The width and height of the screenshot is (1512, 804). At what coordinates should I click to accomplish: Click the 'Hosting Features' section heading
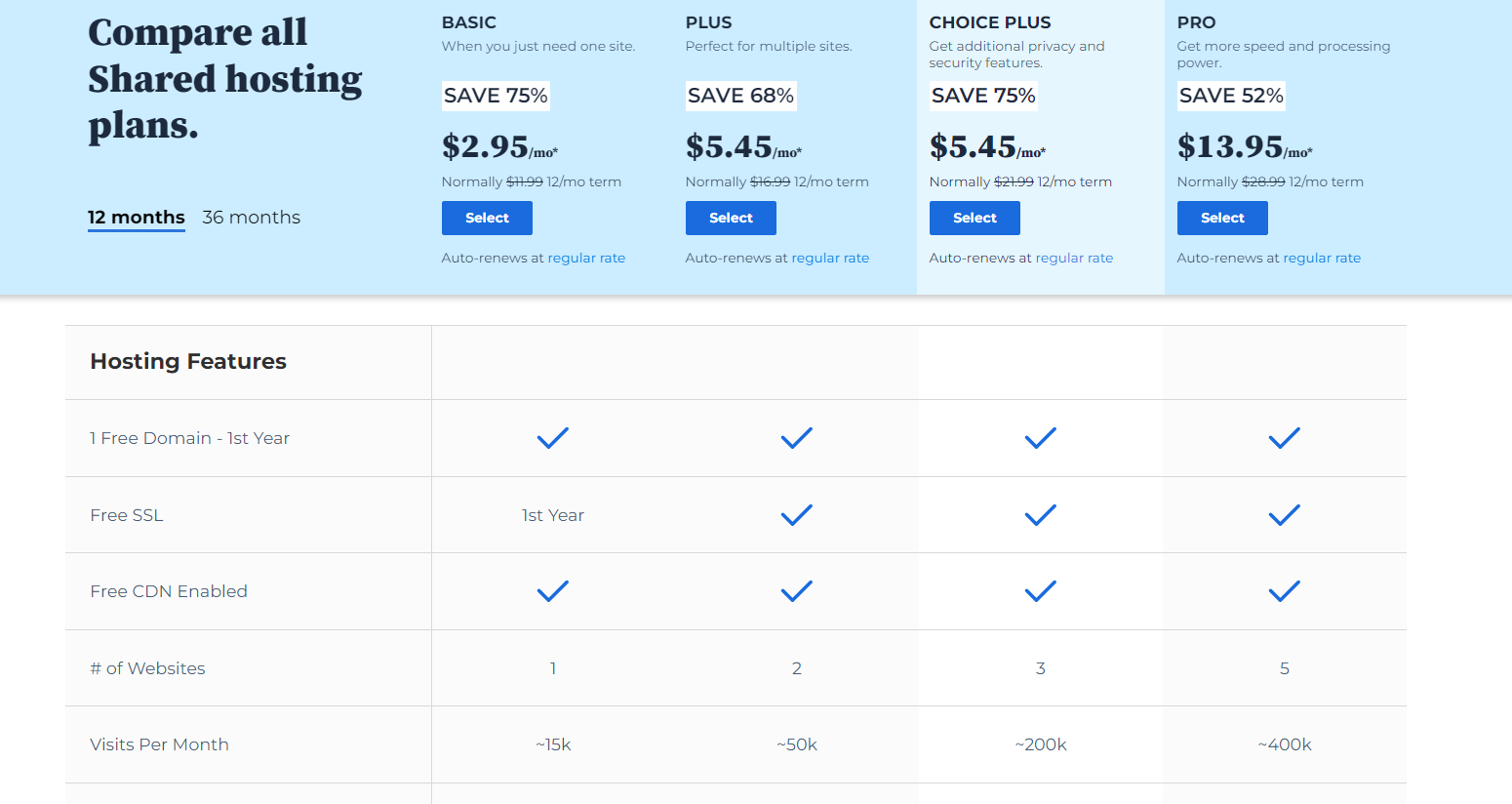pyautogui.click(x=188, y=362)
